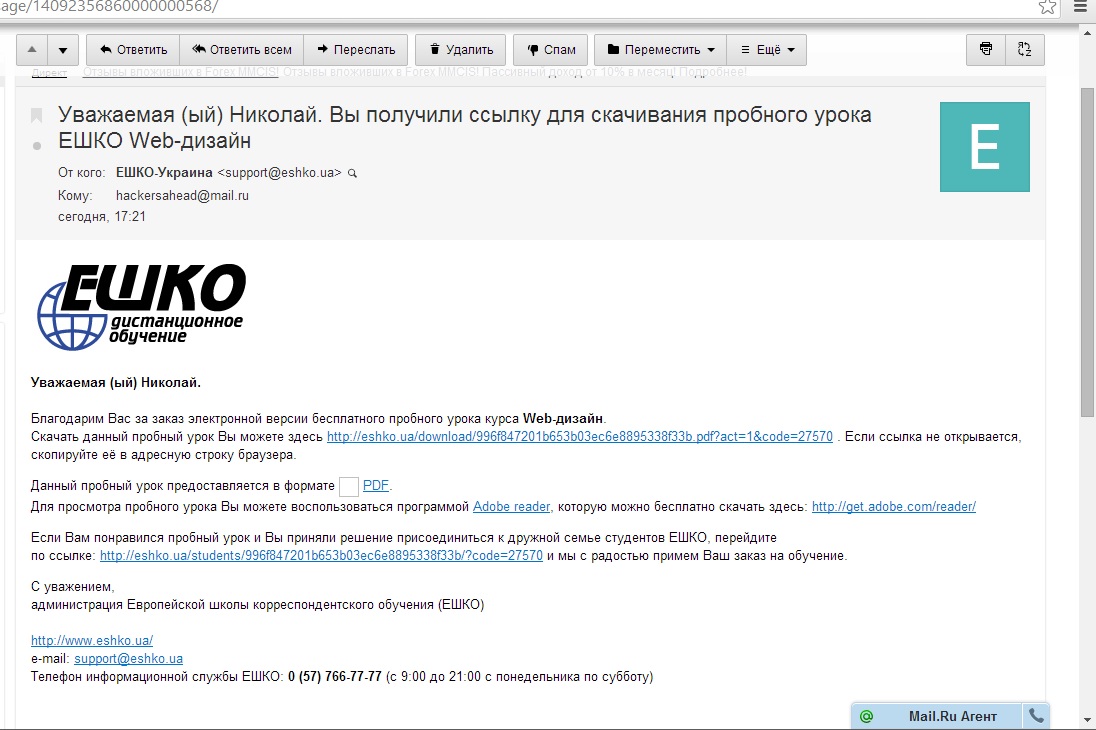Toggle the flag bookmark icon on message
This screenshot has height=730, width=1096.
(x=37, y=115)
